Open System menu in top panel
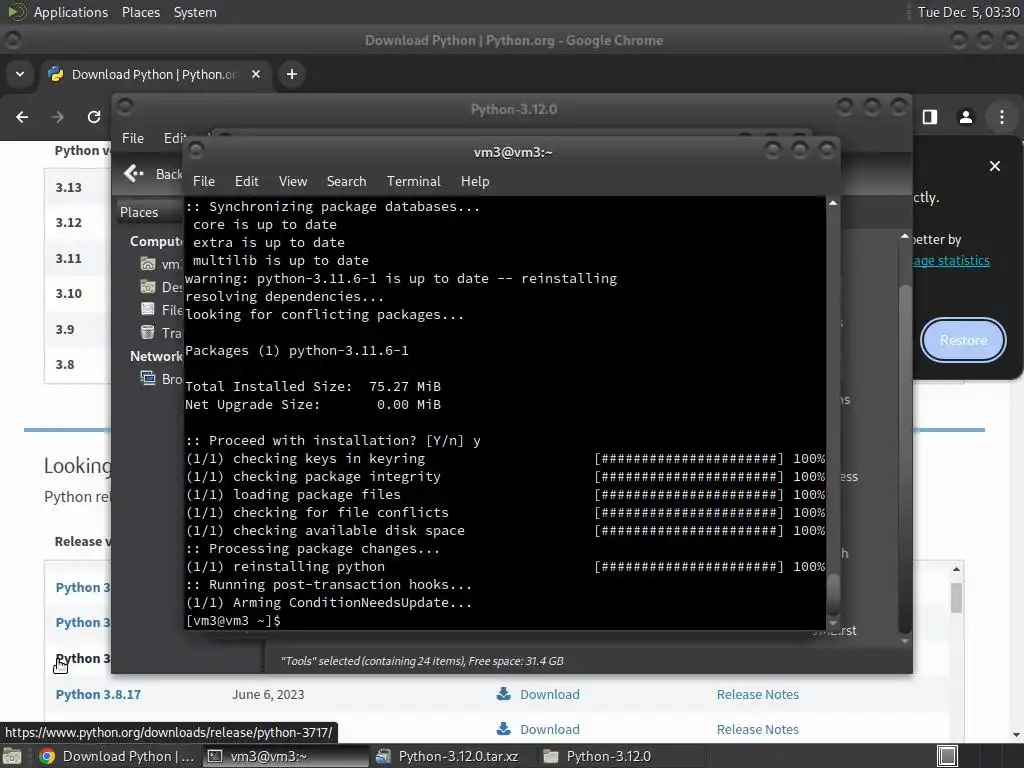 point(195,12)
